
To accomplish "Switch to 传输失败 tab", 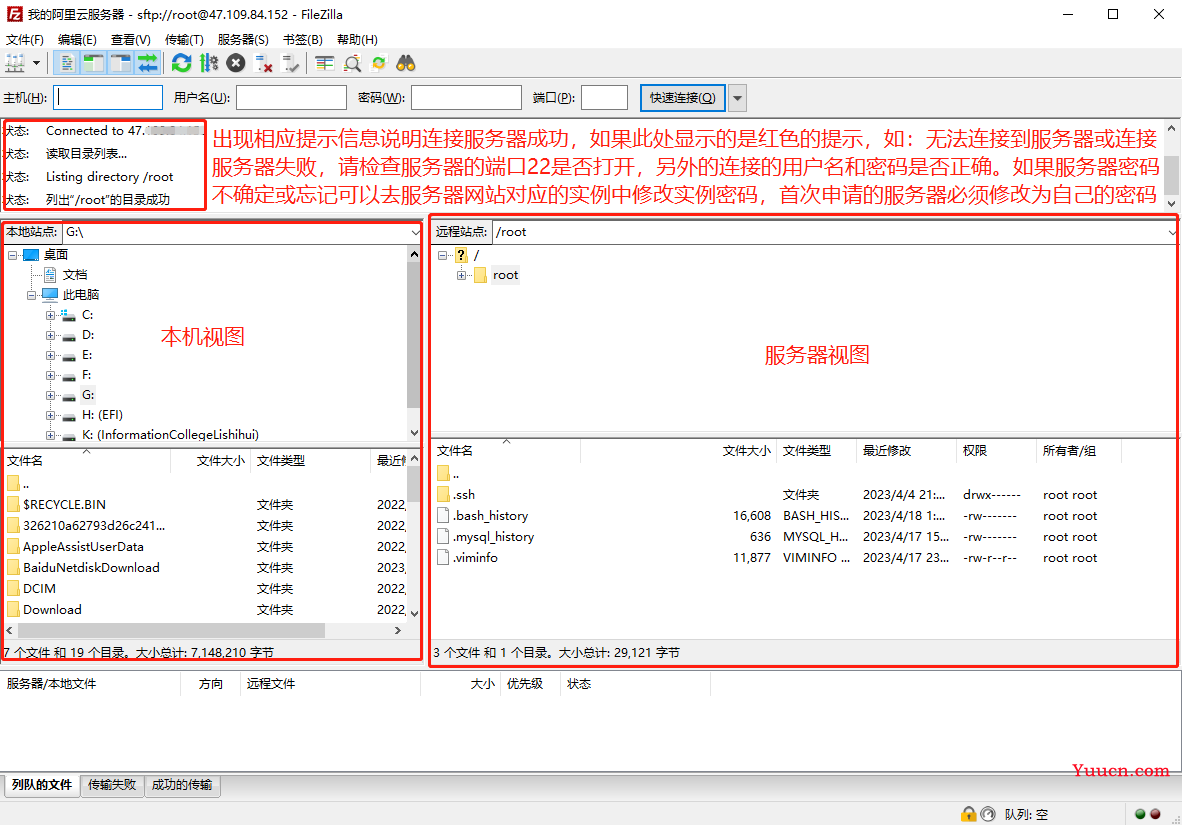I will coord(112,785).
